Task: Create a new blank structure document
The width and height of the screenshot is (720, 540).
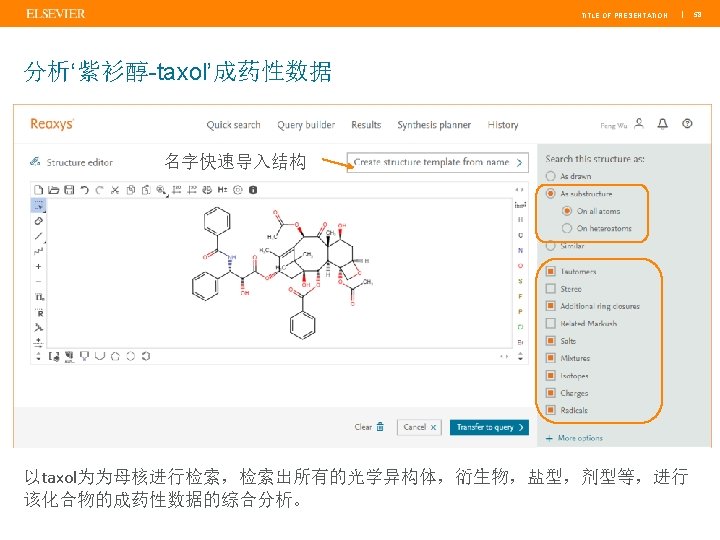Action: pyautogui.click(x=39, y=190)
